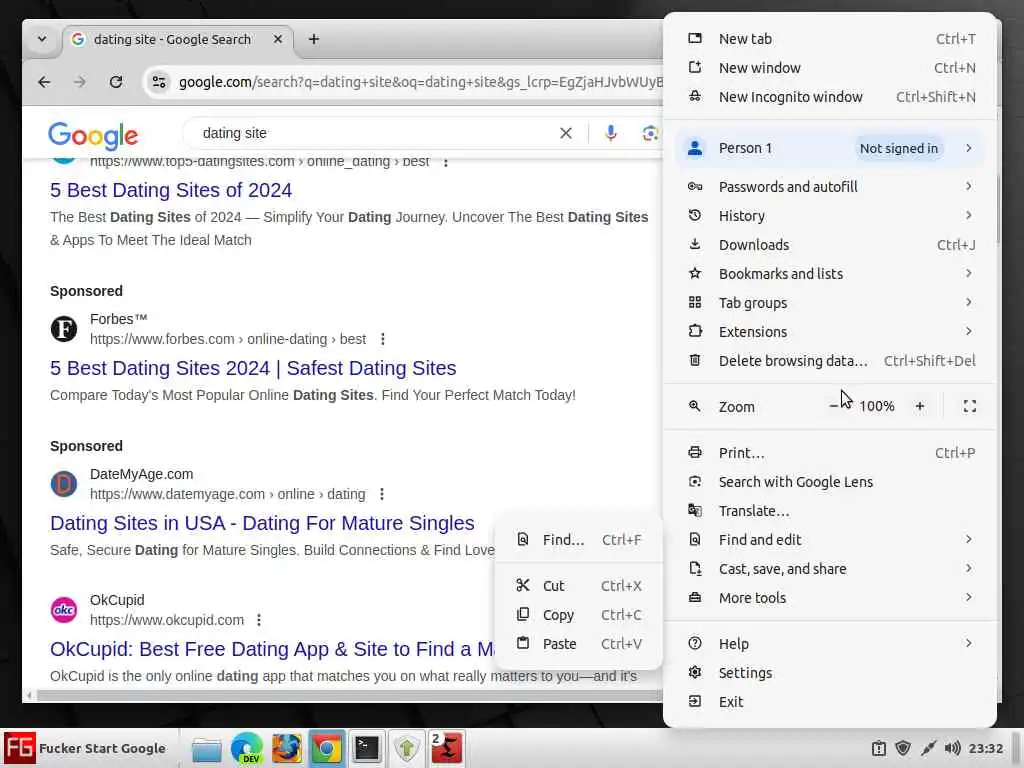Screen dimensions: 1024x768
Task: Open Google Lens image search icon
Action: pyautogui.click(x=649, y=133)
